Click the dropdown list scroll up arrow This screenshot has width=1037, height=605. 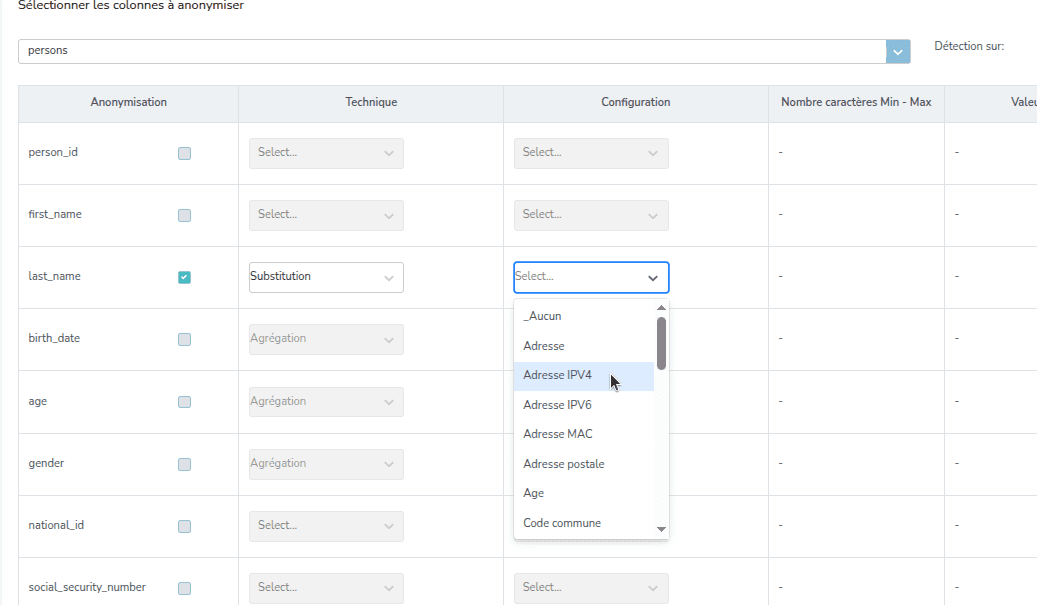[661, 308]
